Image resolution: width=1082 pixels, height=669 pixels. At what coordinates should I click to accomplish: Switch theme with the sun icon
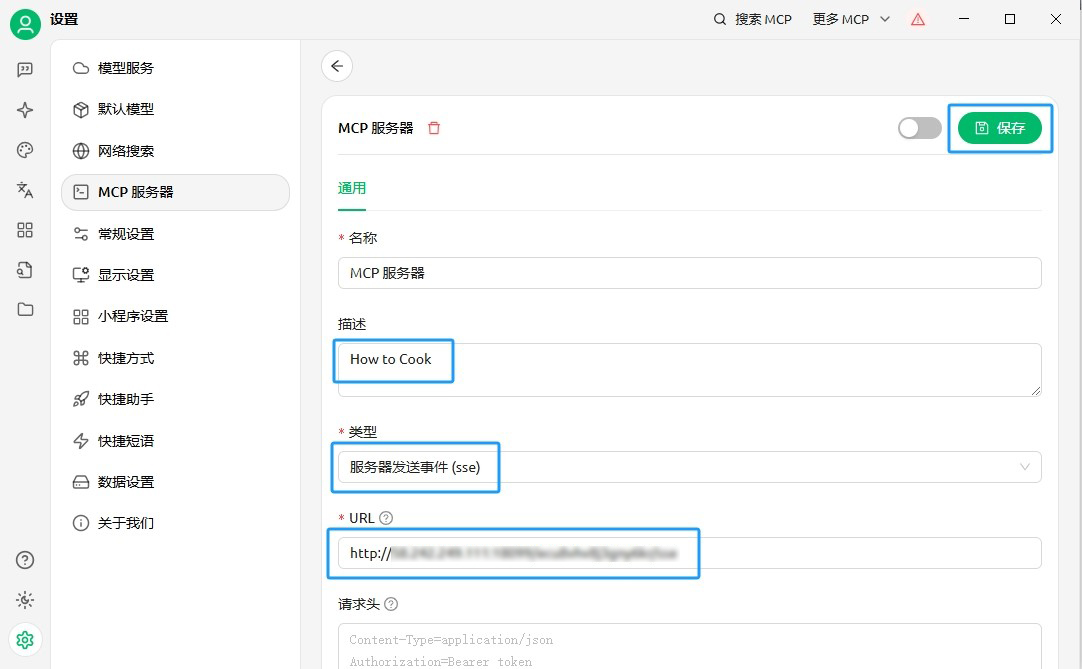[x=25, y=600]
